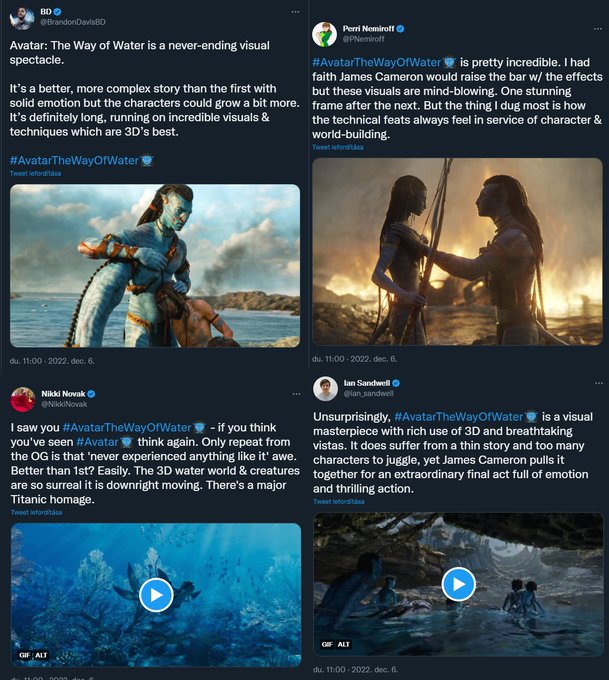
Task: Click verified badge next to Nikki Novak
Action: point(91,394)
